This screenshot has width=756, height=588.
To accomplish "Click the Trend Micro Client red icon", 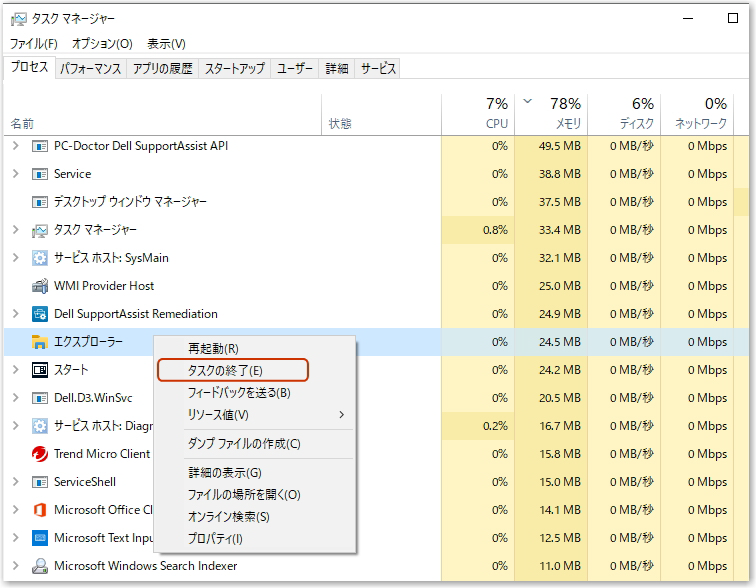I will pos(40,454).
